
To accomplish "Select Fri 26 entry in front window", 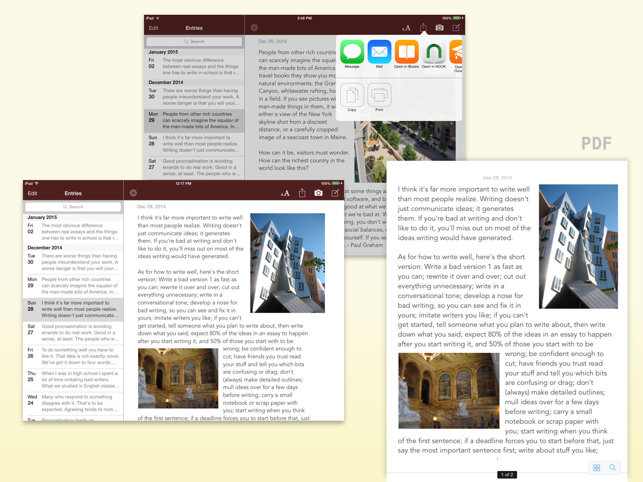I will [73, 356].
